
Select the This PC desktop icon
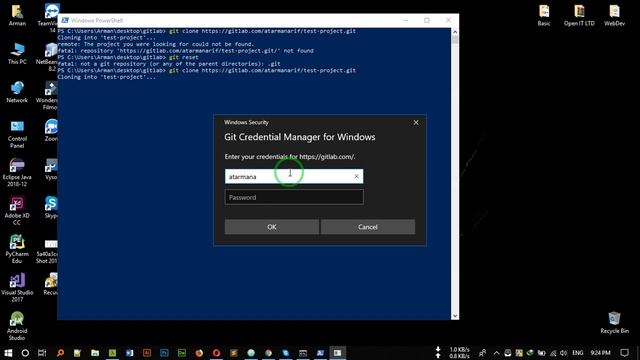(x=17, y=53)
